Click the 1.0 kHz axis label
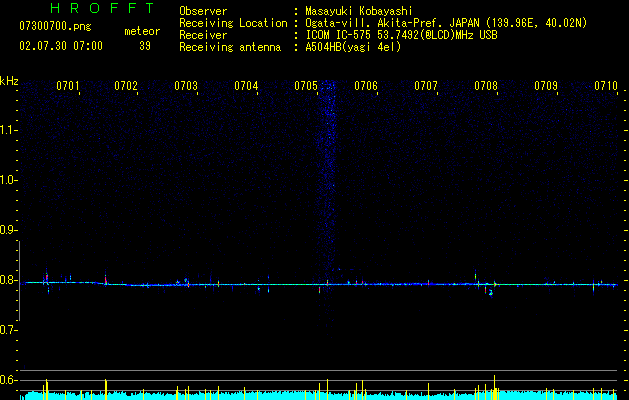629x400 pixels. tap(9, 180)
